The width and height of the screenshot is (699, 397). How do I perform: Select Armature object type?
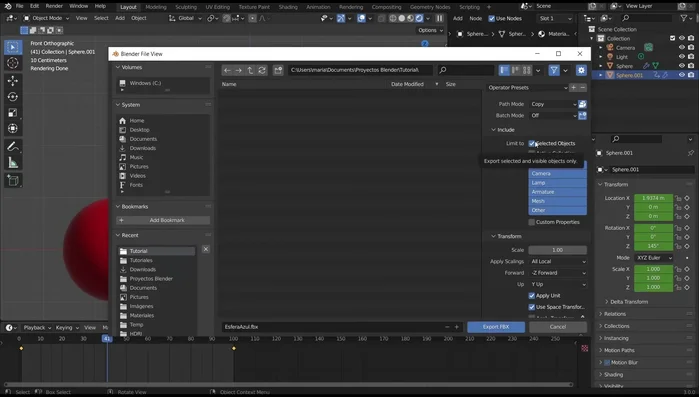tap(557, 192)
